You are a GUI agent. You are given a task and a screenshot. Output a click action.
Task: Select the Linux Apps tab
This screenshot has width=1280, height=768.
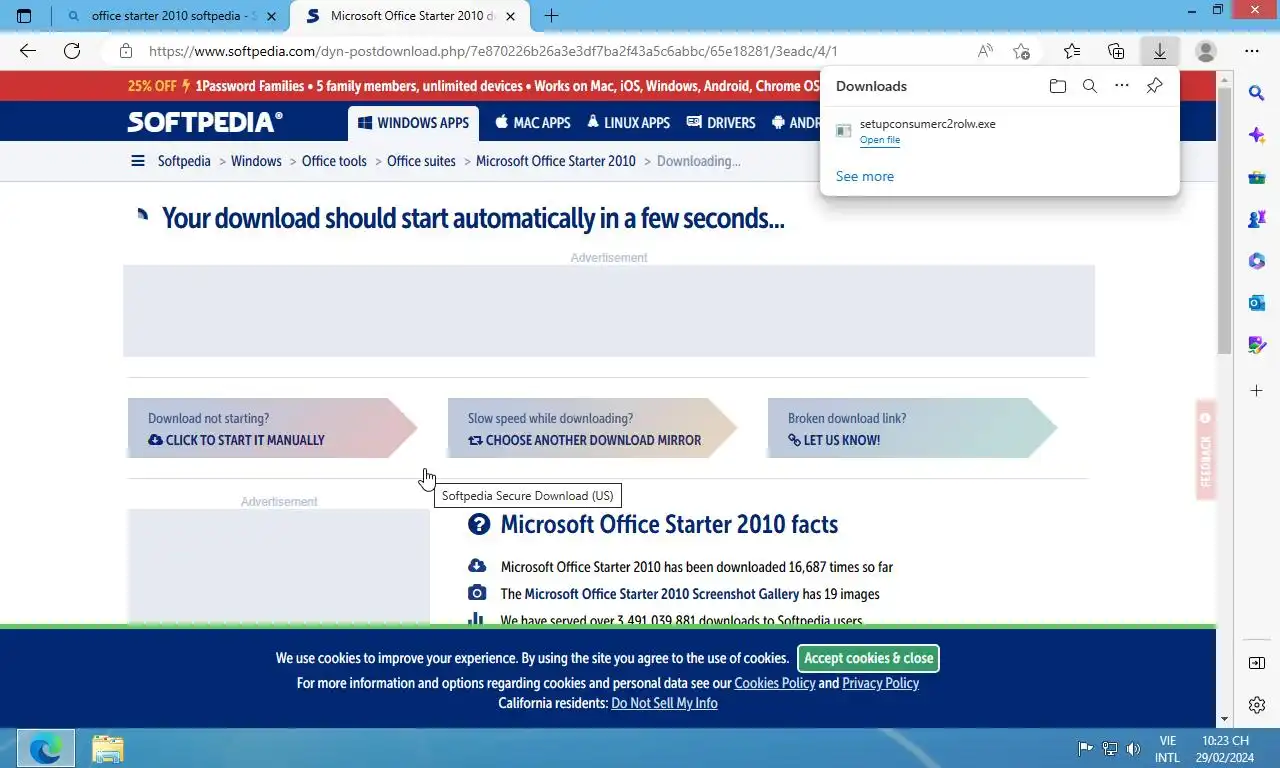click(x=629, y=123)
